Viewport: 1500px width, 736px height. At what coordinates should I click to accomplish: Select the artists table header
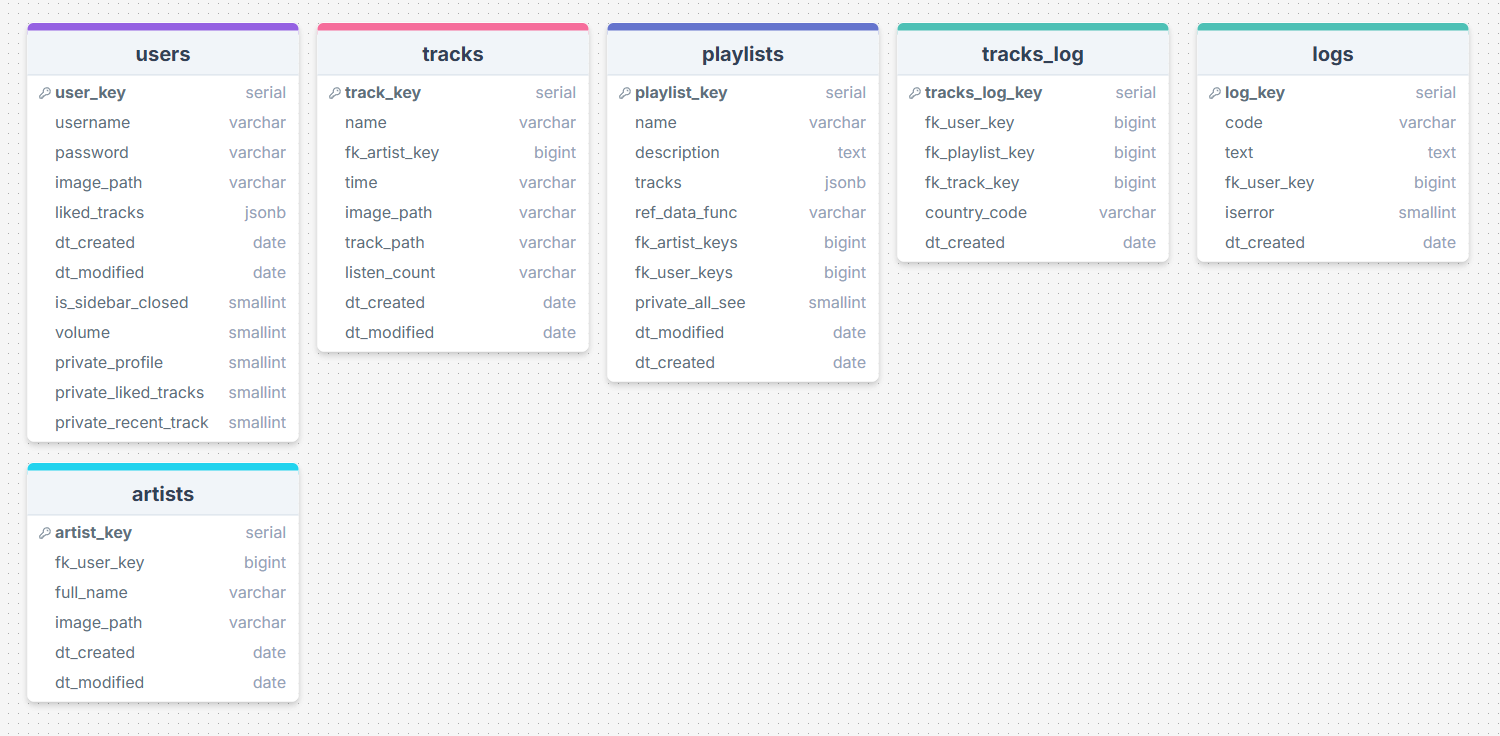pos(163,494)
